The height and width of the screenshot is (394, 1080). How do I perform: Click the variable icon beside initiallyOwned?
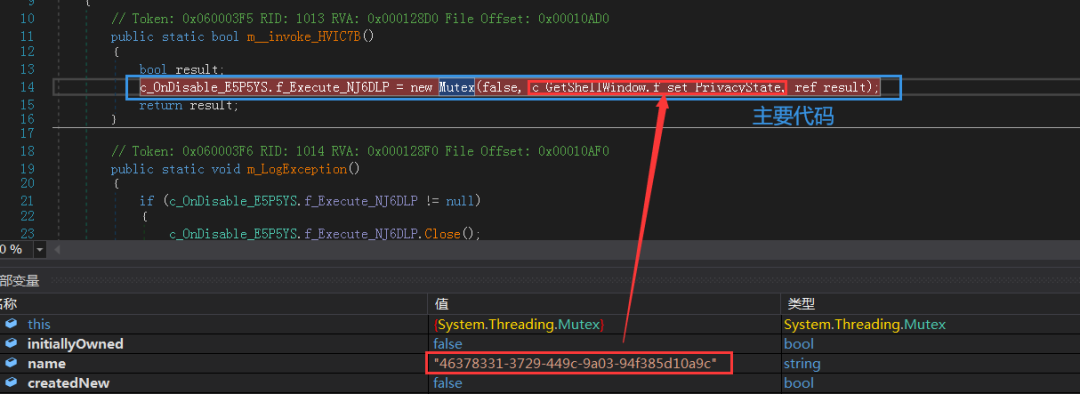click(10, 344)
